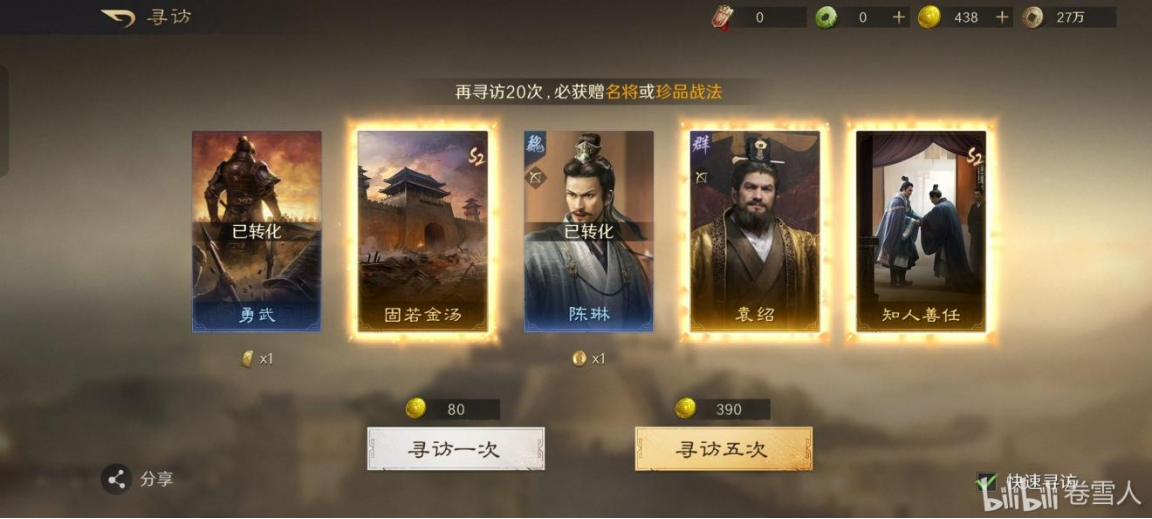The height and width of the screenshot is (519, 1152).
Task: Tap the gold coin icon above 寻访一次
Action: 416,409
